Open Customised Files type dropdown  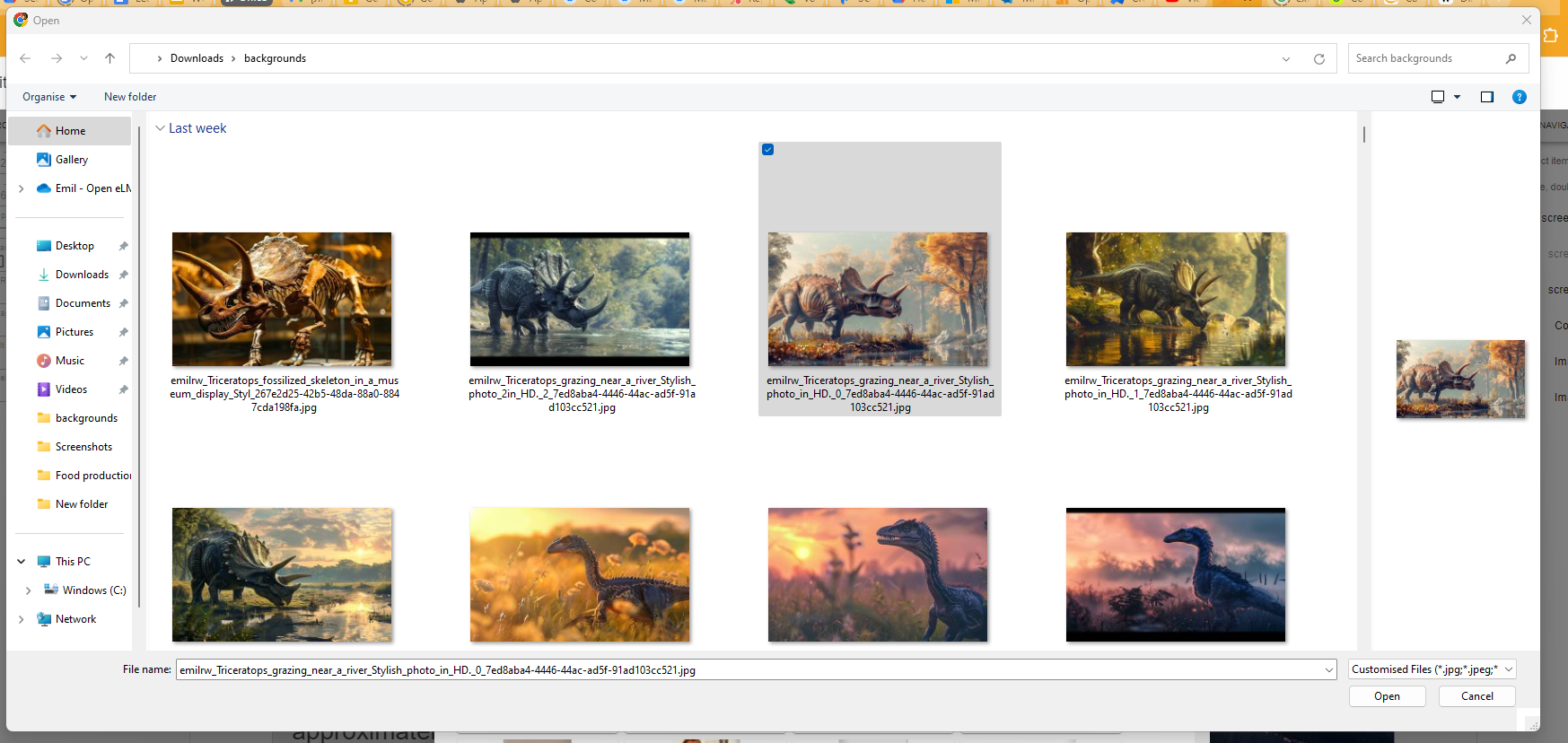pos(1432,669)
